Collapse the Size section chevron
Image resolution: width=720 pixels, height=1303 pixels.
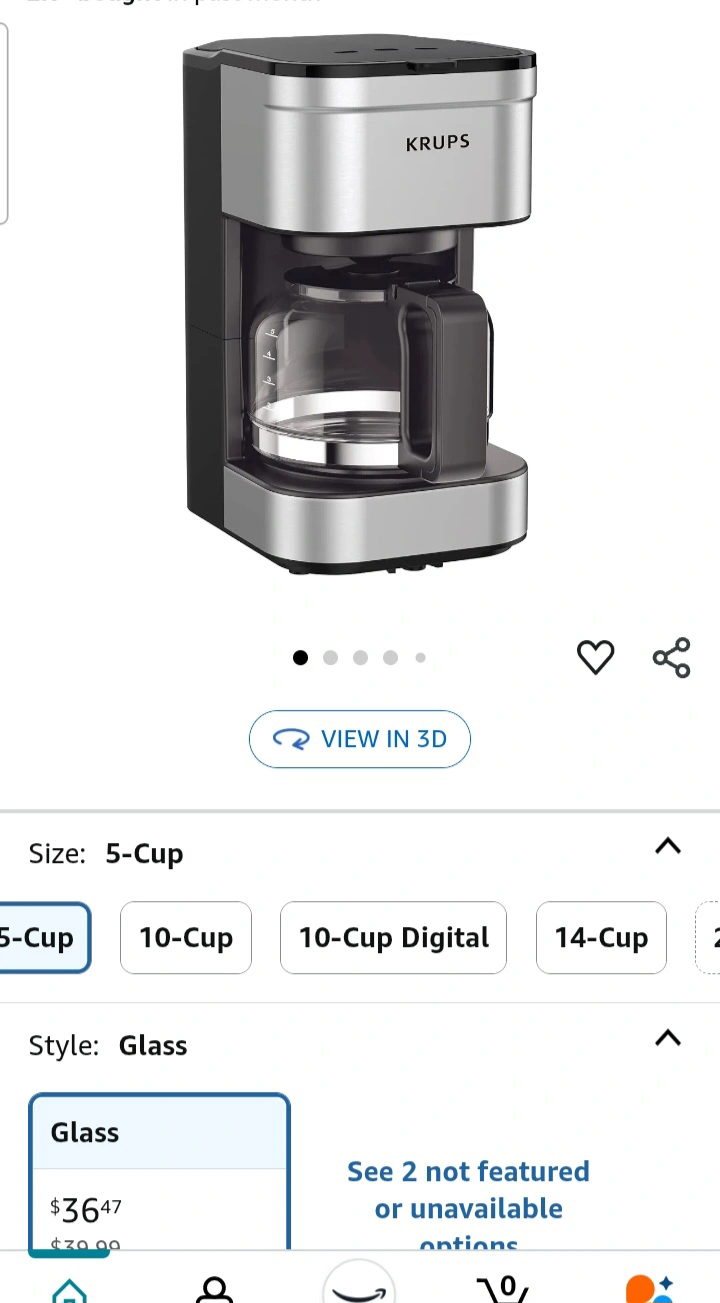click(x=668, y=846)
